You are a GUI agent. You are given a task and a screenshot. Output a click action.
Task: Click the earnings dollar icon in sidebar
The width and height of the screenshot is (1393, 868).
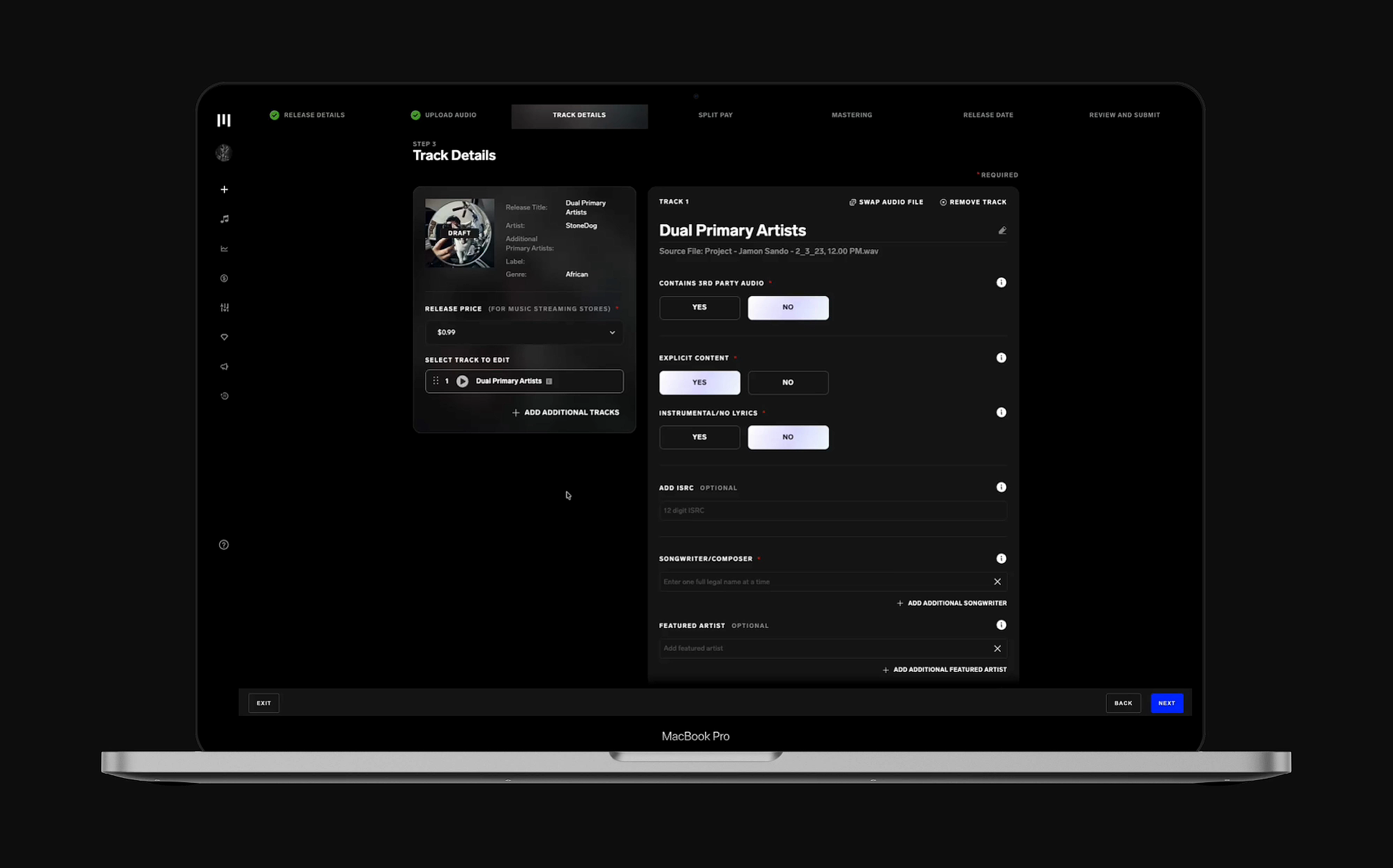pos(224,278)
